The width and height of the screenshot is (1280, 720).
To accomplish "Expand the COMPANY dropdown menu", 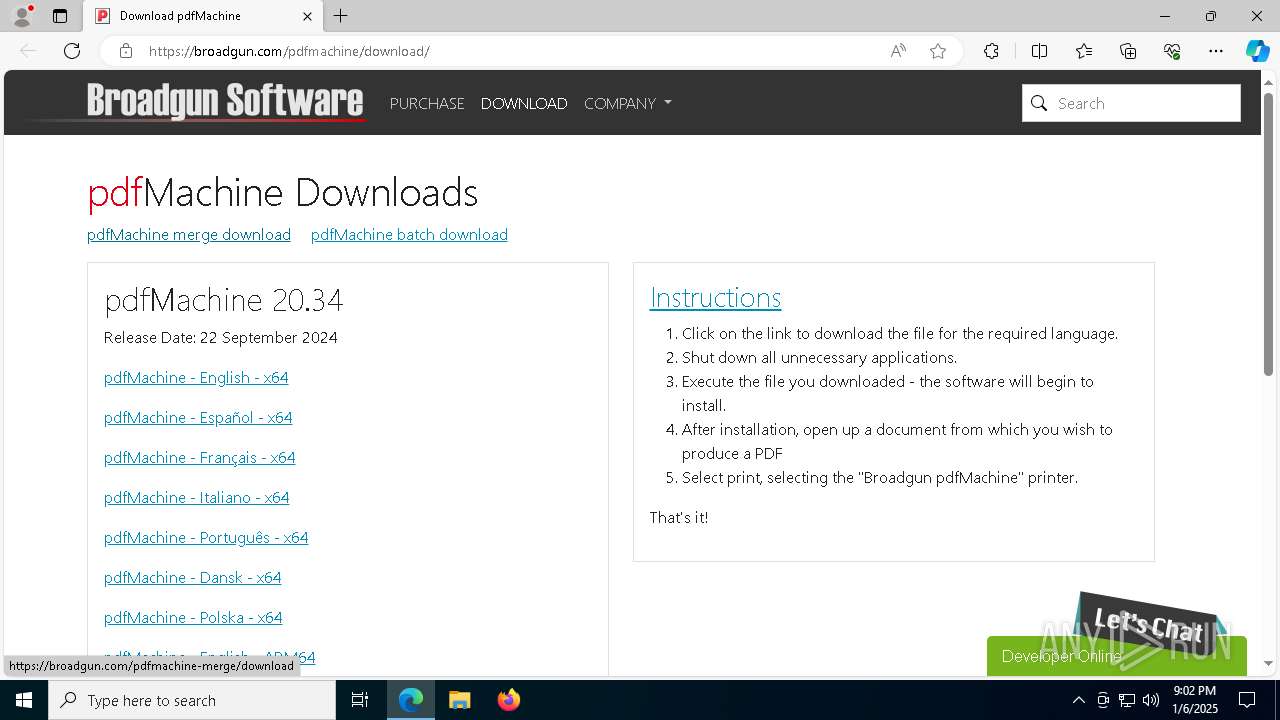I will tap(628, 103).
